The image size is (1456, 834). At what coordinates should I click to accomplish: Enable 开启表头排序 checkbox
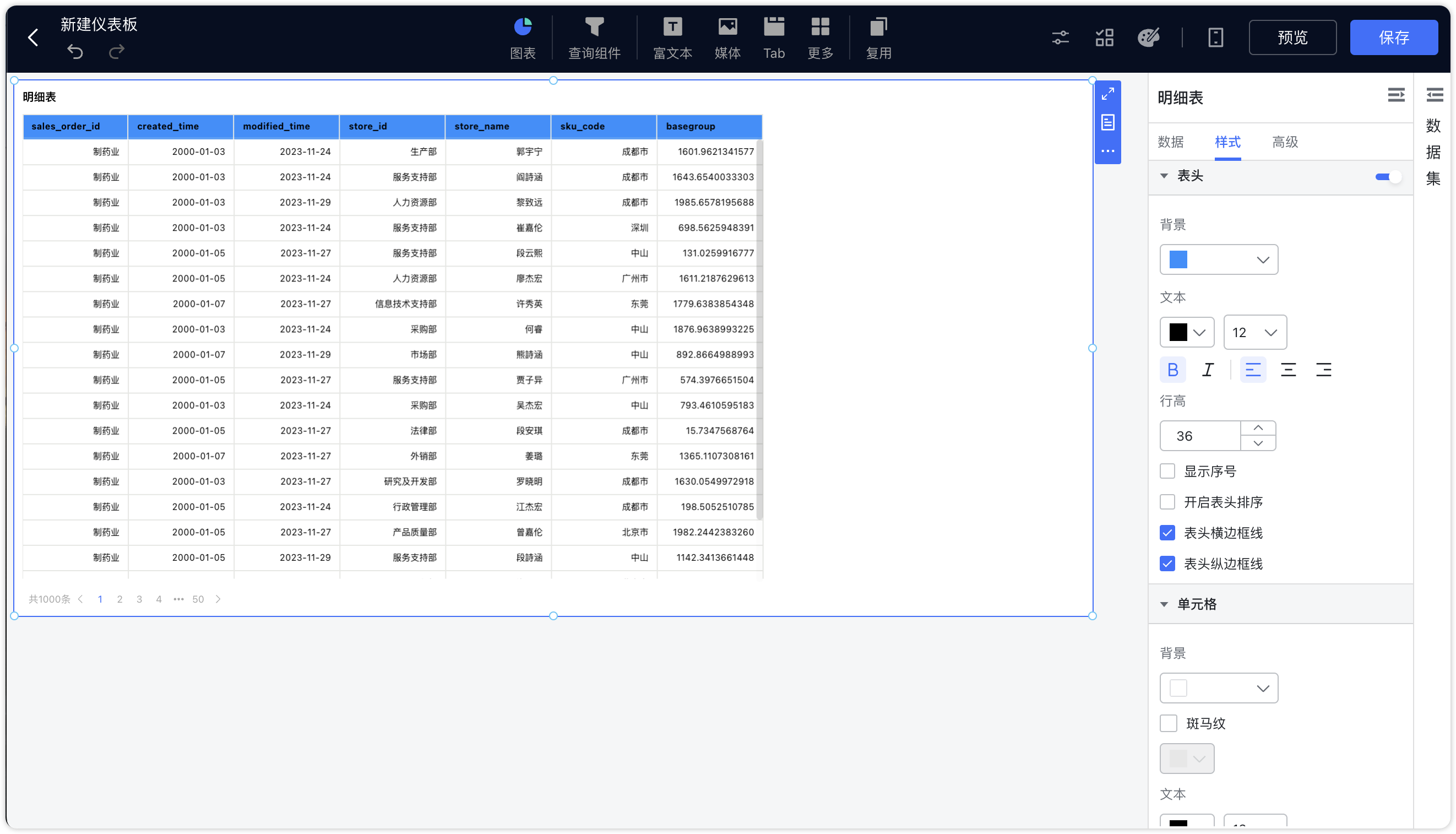click(x=1167, y=502)
